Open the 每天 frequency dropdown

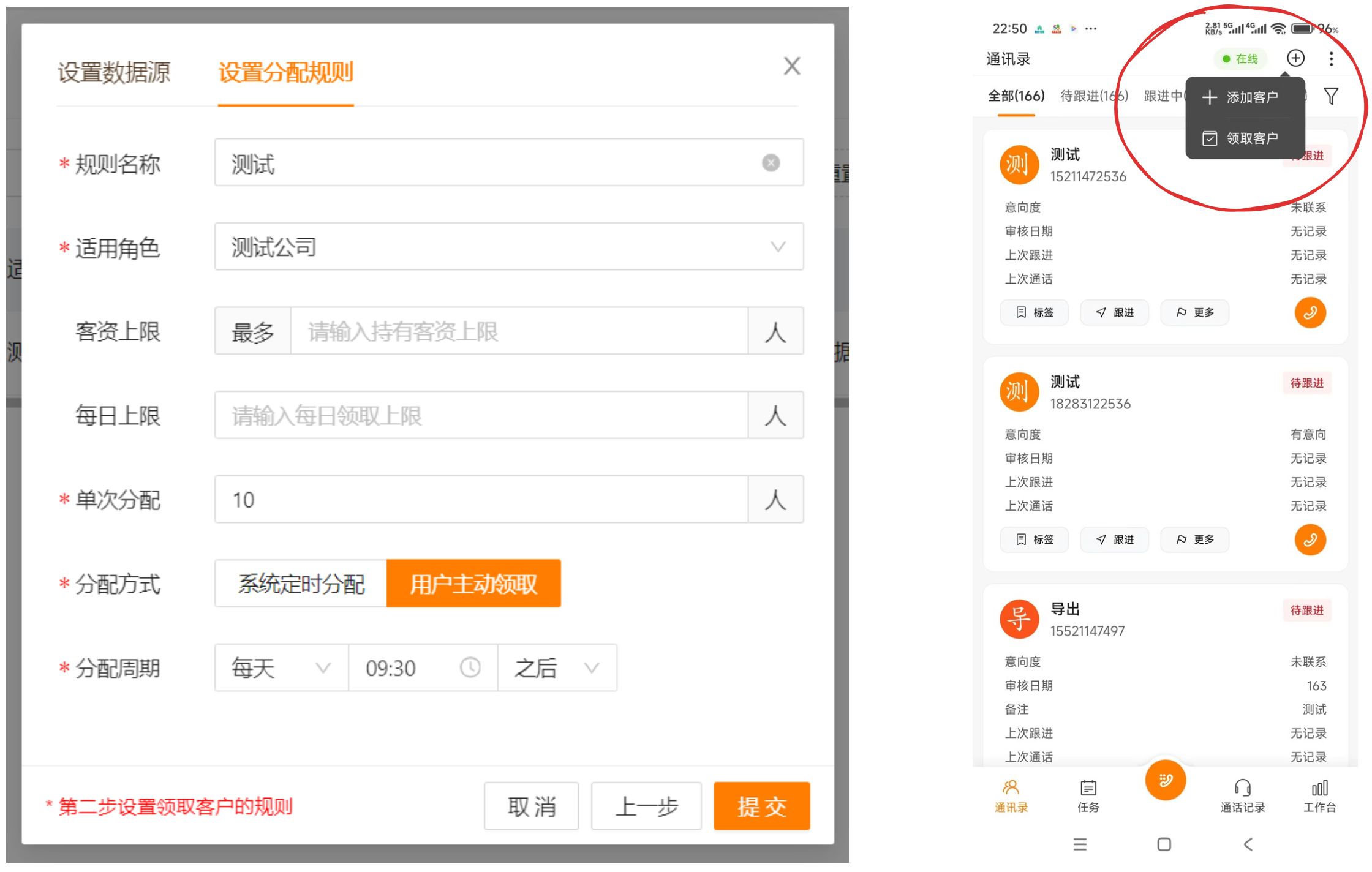280,668
